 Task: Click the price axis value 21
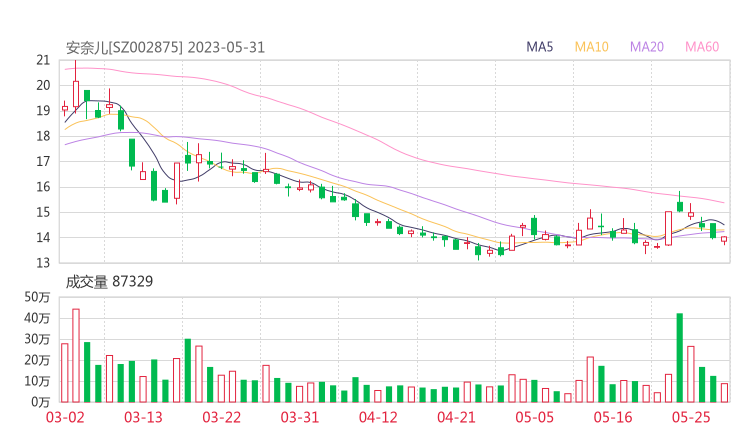click(x=43, y=60)
